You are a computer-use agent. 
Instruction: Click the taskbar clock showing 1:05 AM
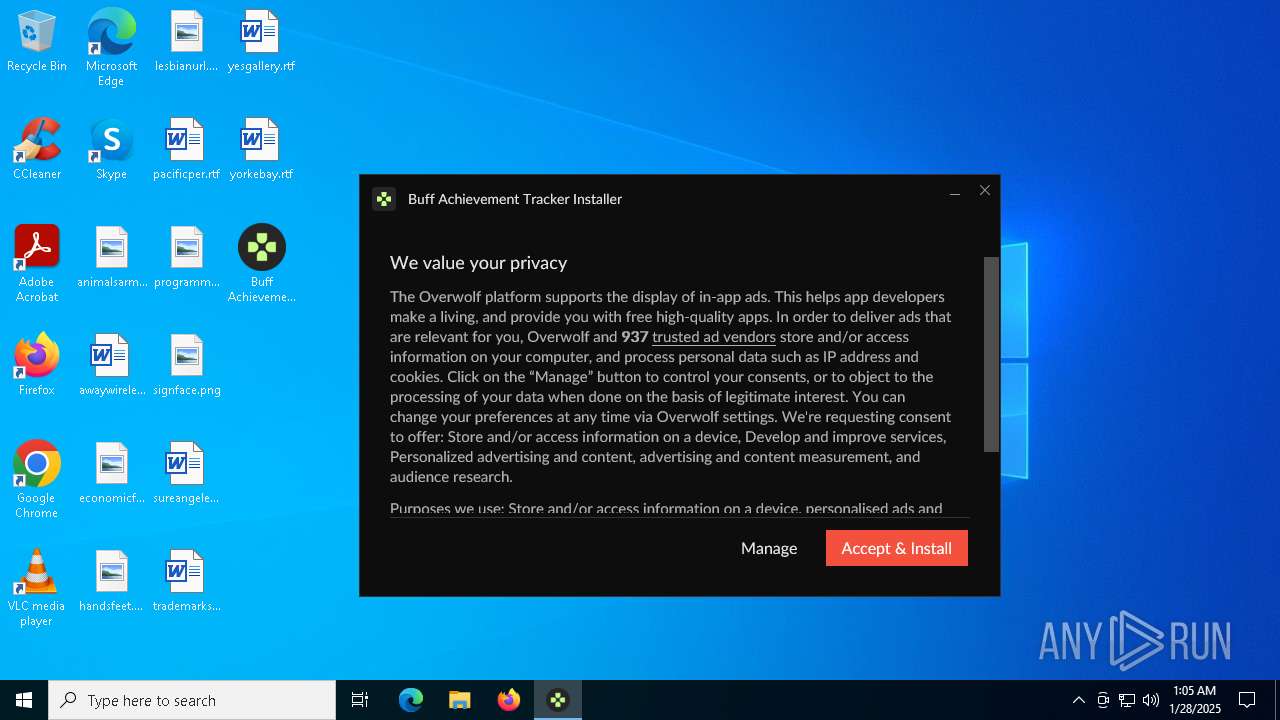click(1195, 700)
